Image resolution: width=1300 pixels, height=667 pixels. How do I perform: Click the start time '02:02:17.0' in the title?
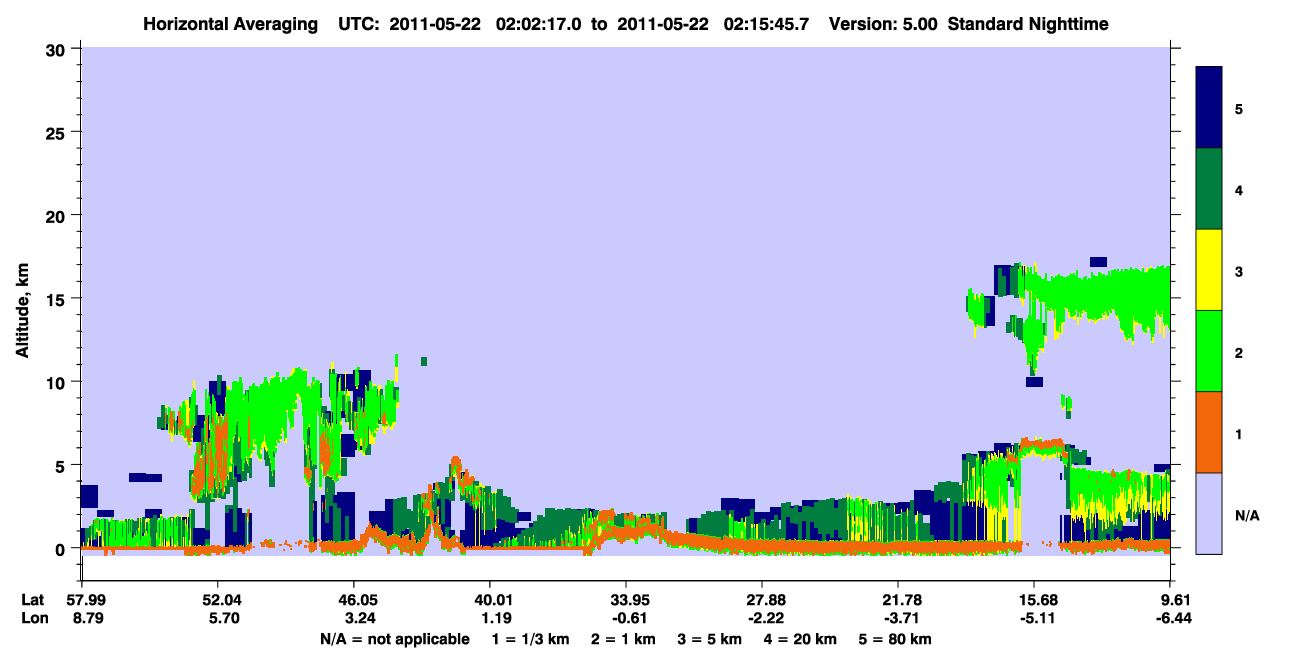[546, 24]
